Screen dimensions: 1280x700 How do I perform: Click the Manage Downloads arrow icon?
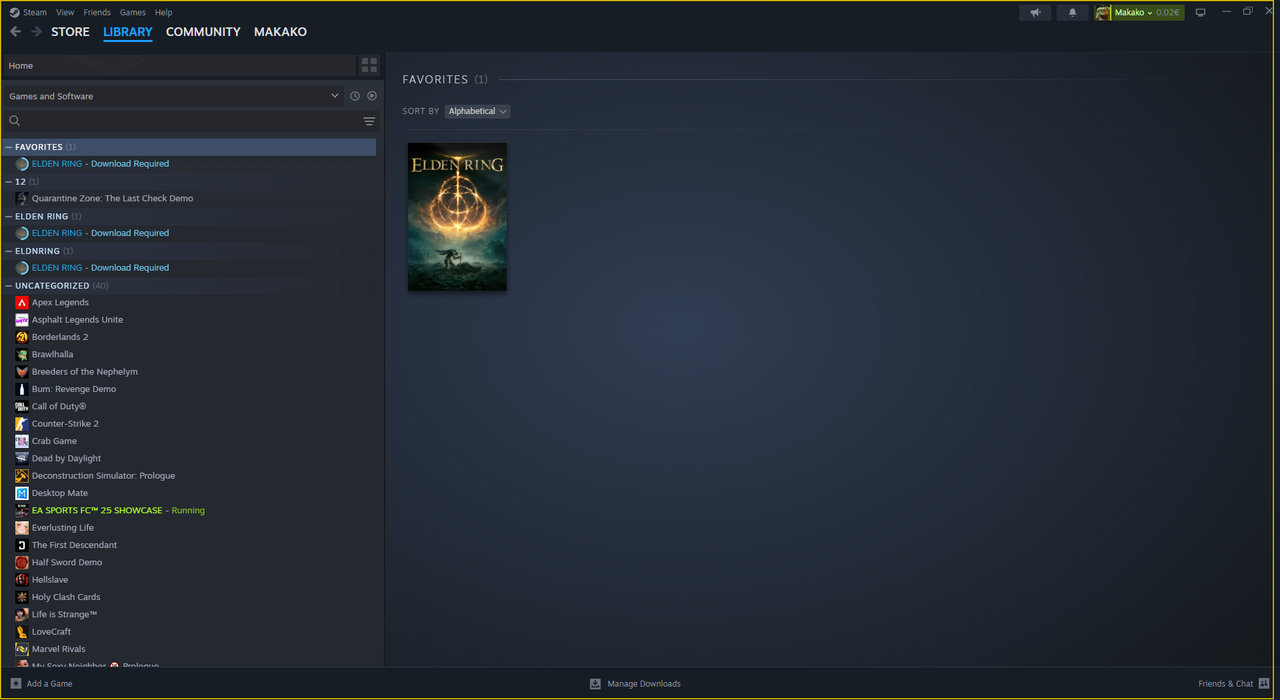click(x=595, y=684)
